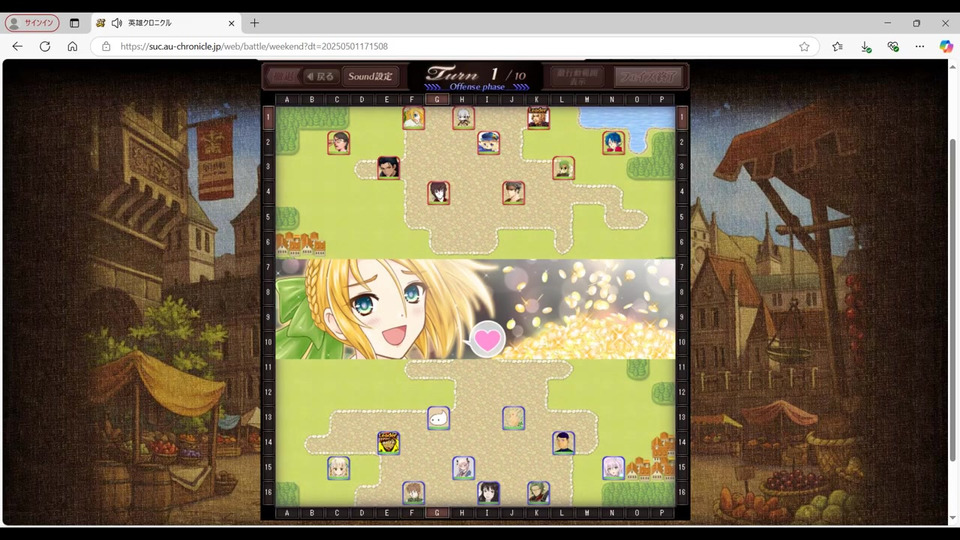Click the highlighted G column header at top
Viewport: 960px width, 540px height.
[x=437, y=99]
